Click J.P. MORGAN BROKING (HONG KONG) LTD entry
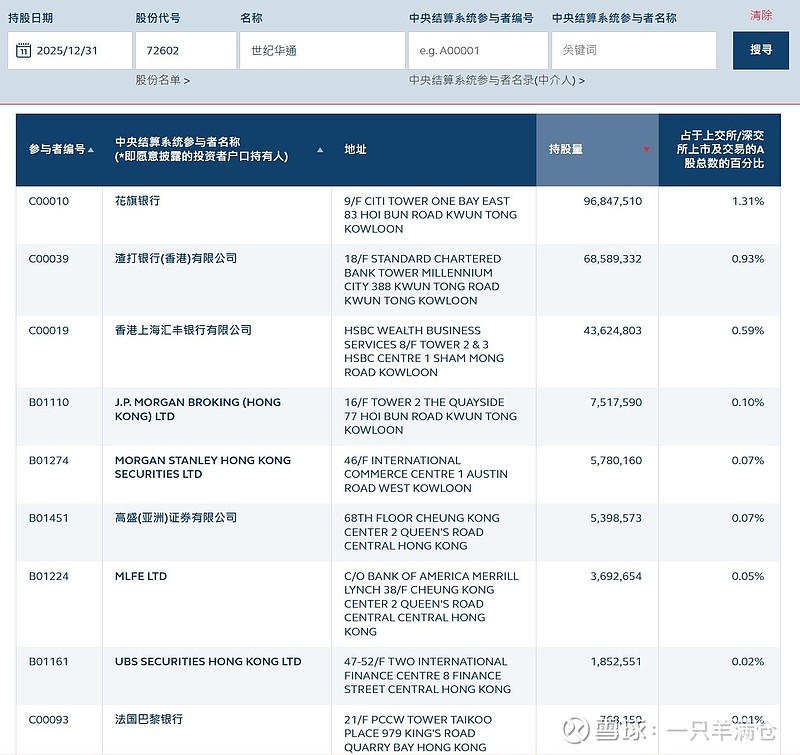Viewport: 800px width, 755px height. coord(198,409)
